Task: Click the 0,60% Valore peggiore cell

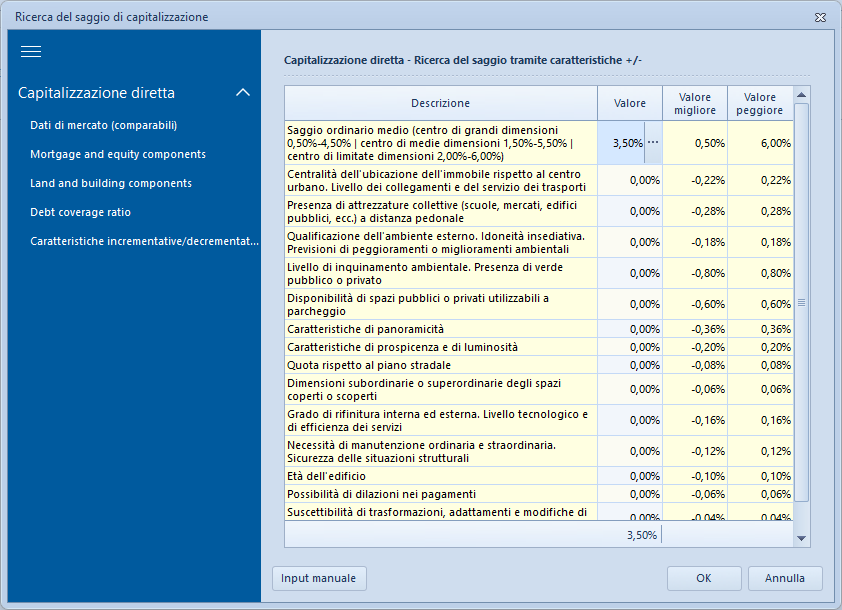Action: coord(760,304)
